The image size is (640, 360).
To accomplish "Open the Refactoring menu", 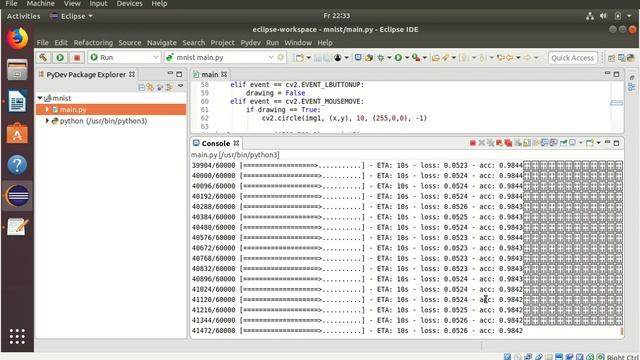I will point(93,42).
